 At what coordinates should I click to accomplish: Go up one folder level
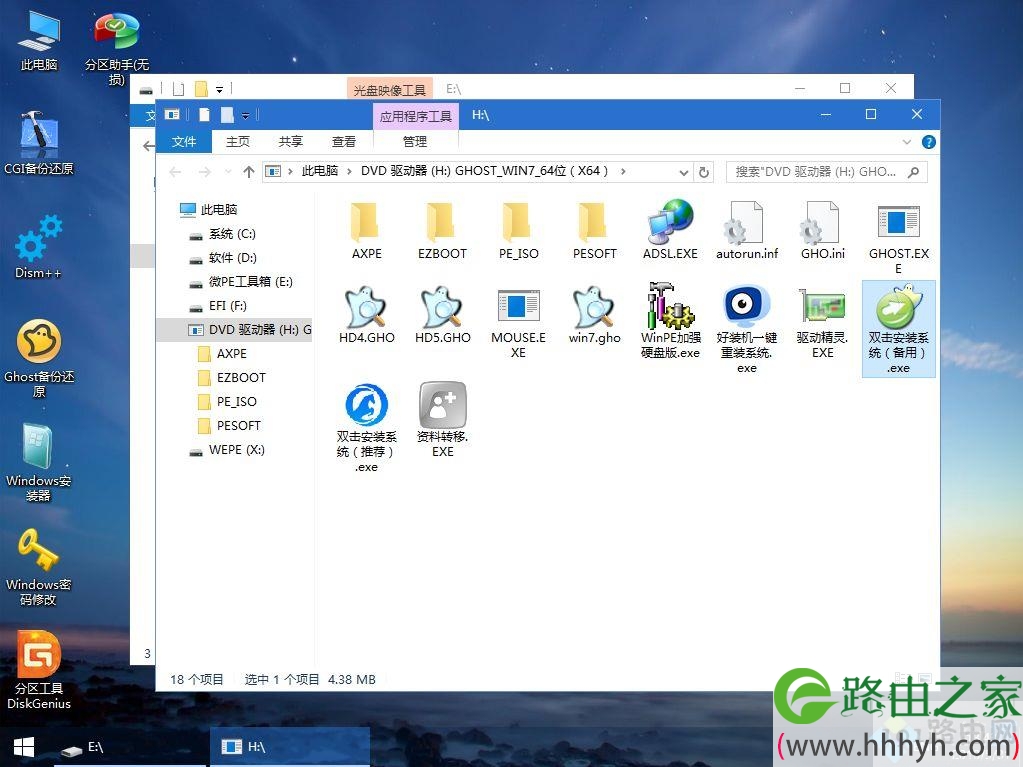click(x=249, y=172)
